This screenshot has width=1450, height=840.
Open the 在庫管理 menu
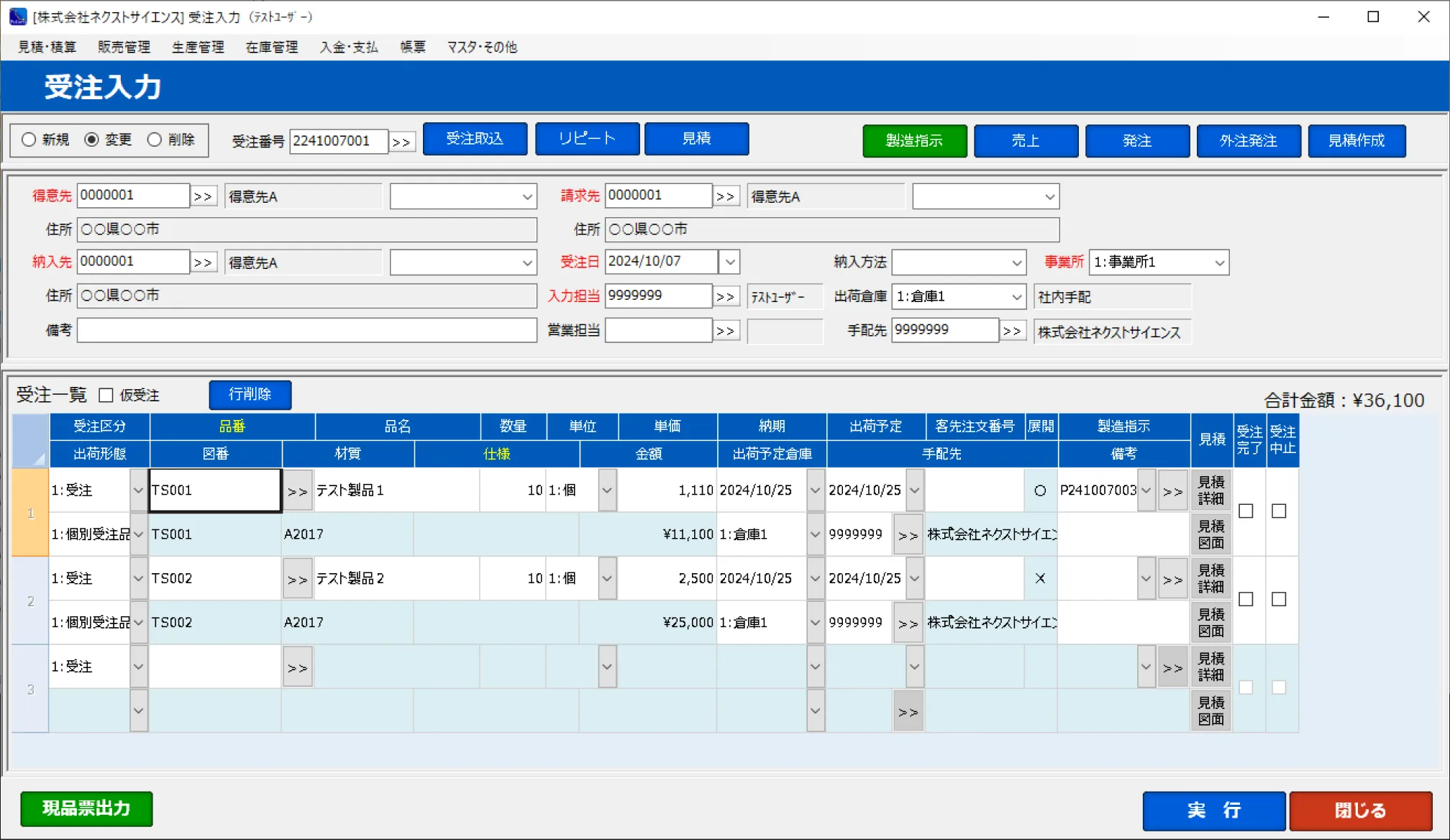click(272, 47)
